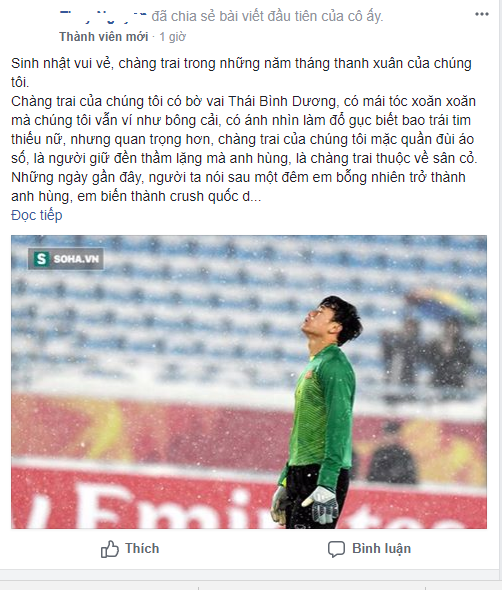Viewport: 502px width, 590px height.
Task: Click the 1 giờ timestamp link
Action: (173, 36)
